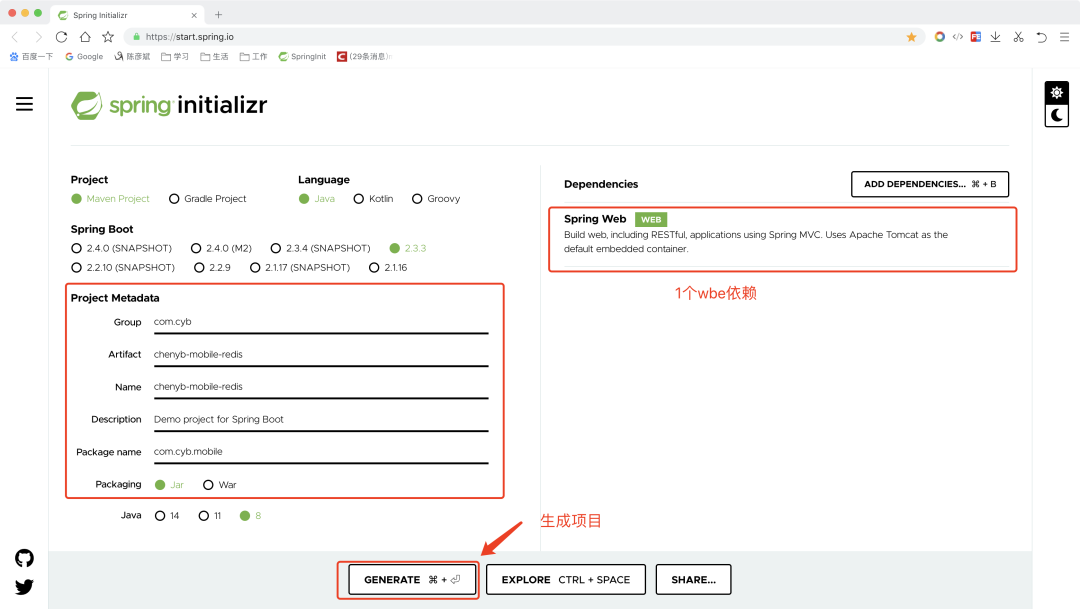The image size is (1080, 609).
Task: Open the 百度一下 bookmark
Action: click(x=31, y=56)
